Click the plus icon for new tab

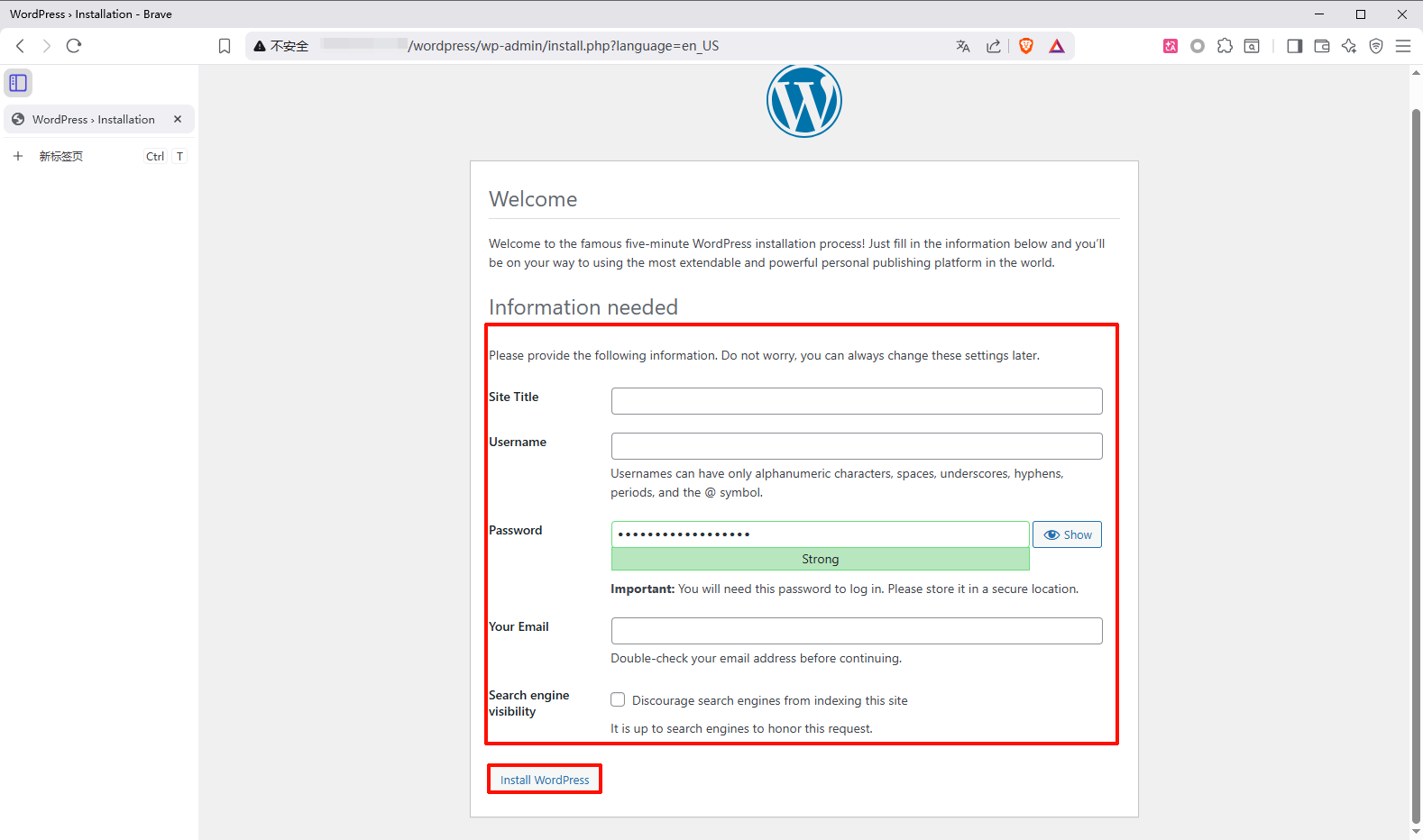point(18,156)
